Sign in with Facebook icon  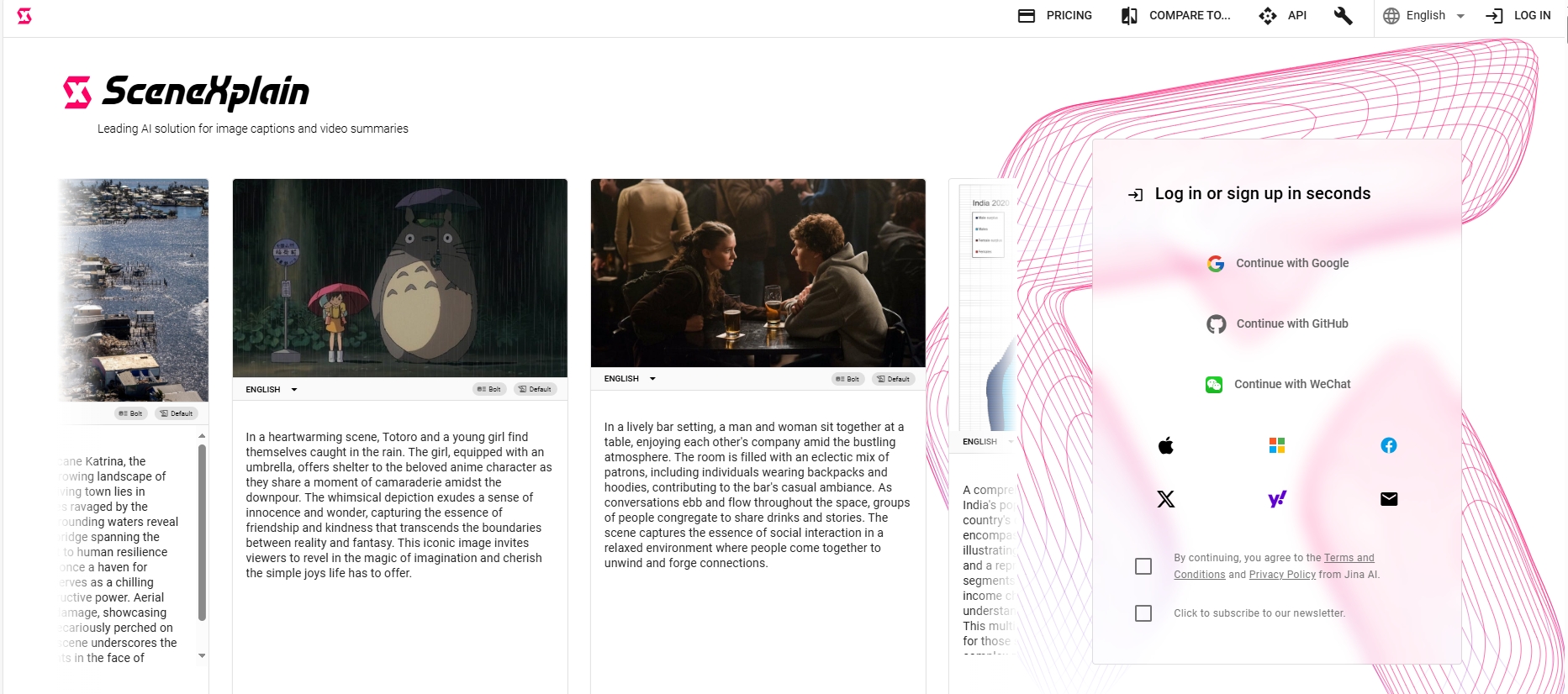[x=1389, y=445]
